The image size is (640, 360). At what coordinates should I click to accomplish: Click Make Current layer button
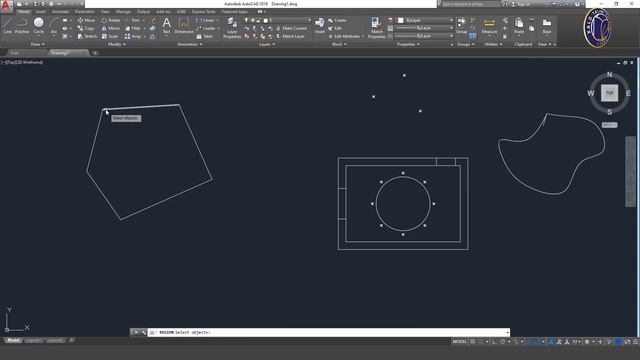click(291, 28)
